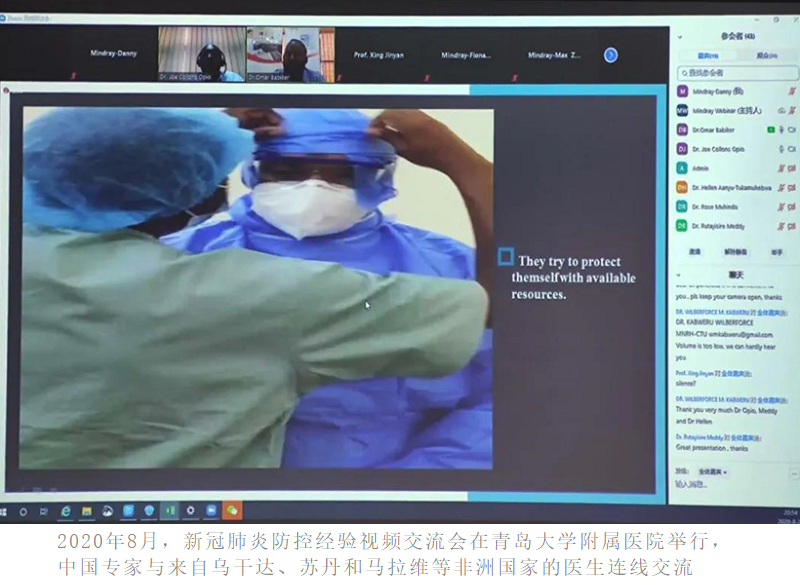
Task: Click the Invite button below participants list
Action: pyautogui.click(x=694, y=252)
